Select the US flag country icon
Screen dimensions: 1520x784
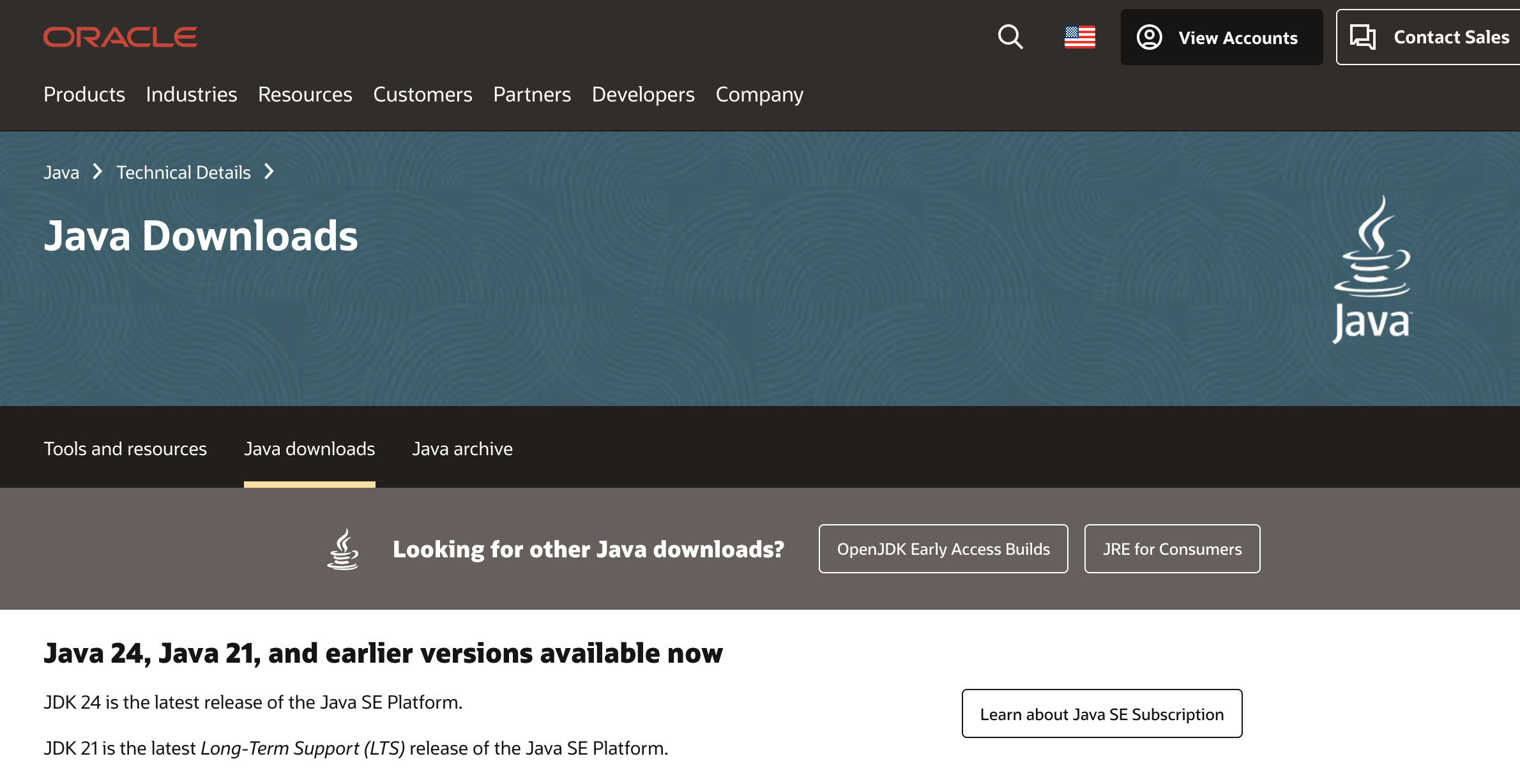[1079, 37]
